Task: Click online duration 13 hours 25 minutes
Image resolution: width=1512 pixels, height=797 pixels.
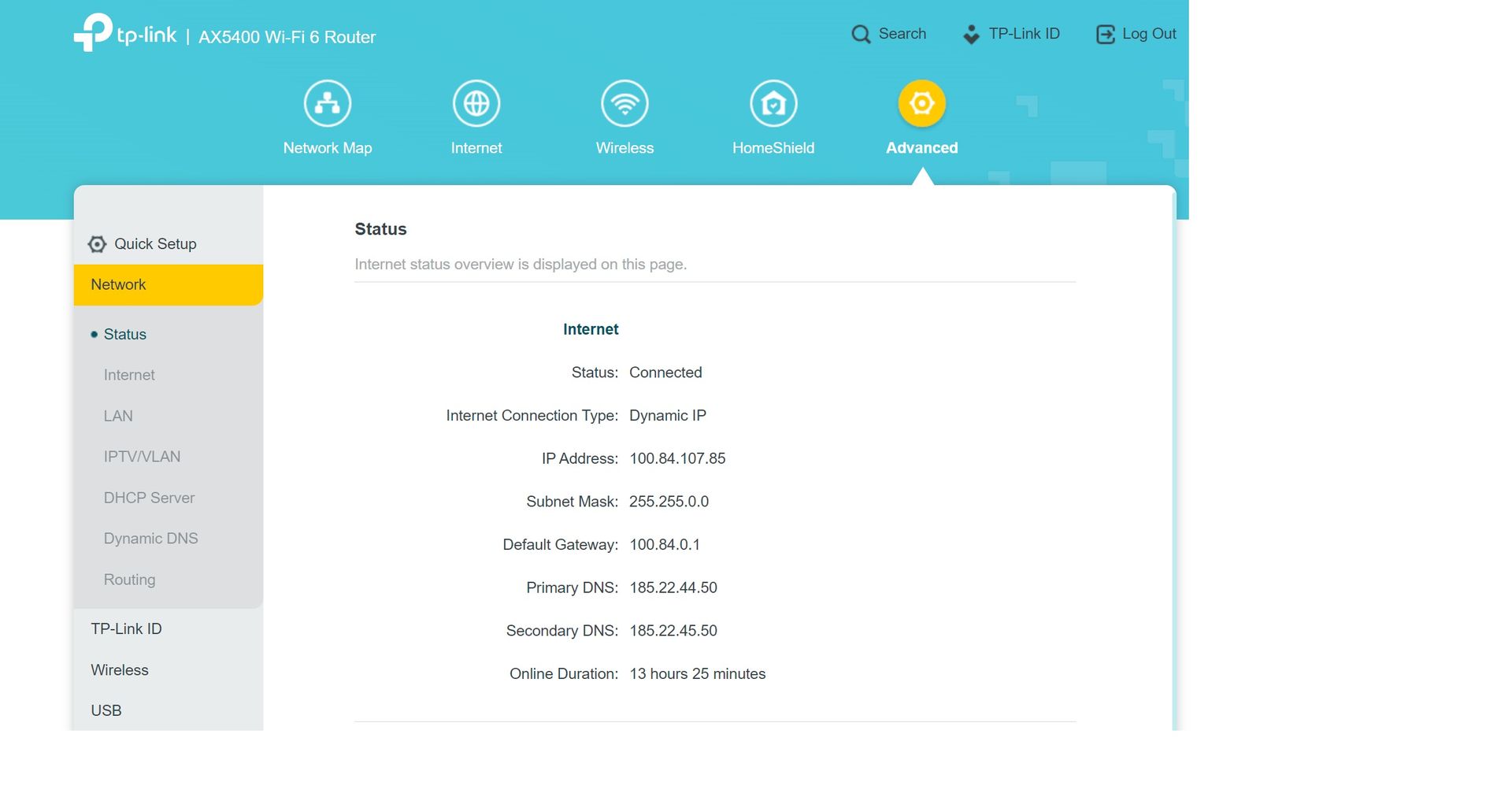Action: (698, 674)
